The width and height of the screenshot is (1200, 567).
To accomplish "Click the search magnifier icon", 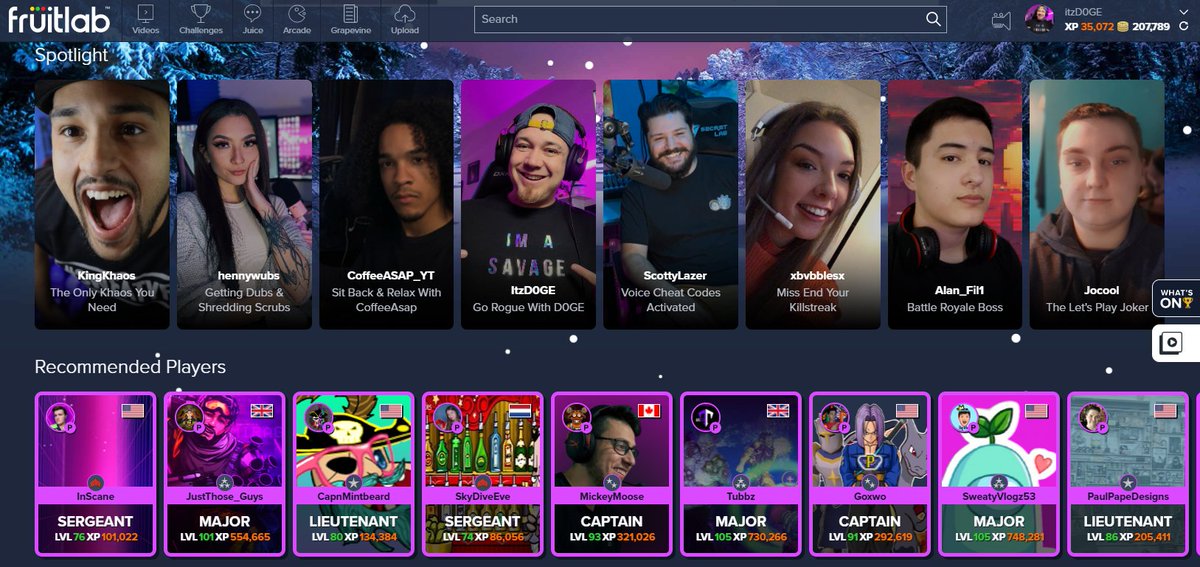I will tap(933, 19).
